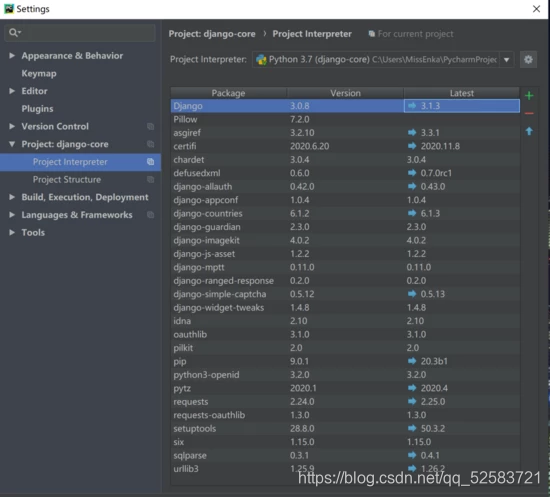Select the django-simple-captcha package row
The image size is (550, 497).
(x=345, y=294)
